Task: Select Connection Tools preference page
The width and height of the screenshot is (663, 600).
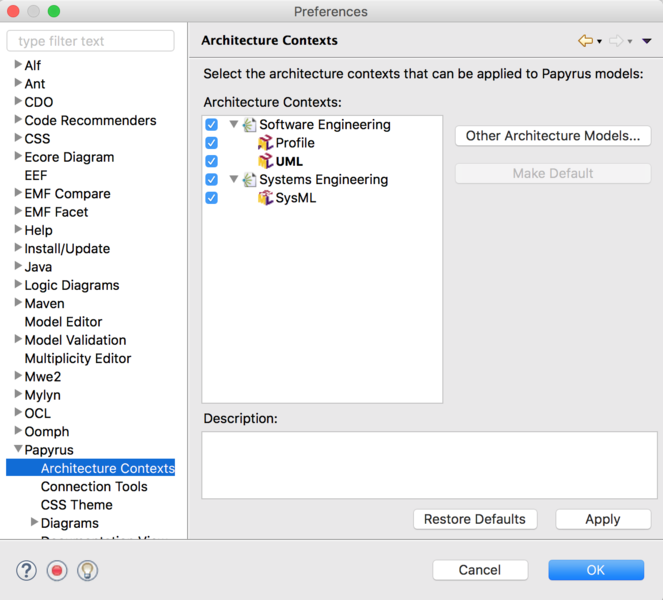Action: pos(93,487)
